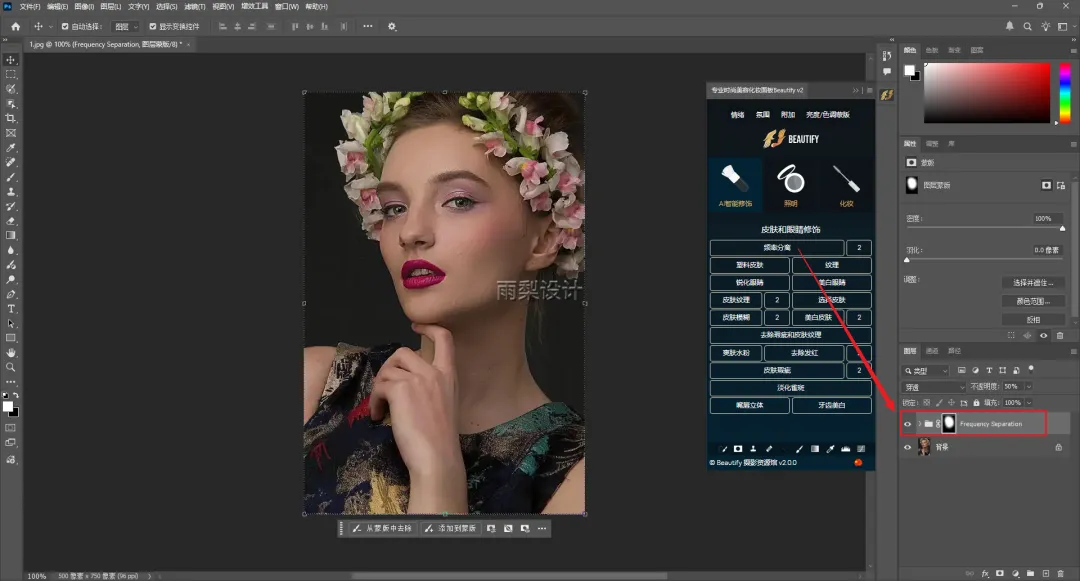Image resolution: width=1080 pixels, height=581 pixels.
Task: Select the Type tool (T)
Action: point(11,309)
